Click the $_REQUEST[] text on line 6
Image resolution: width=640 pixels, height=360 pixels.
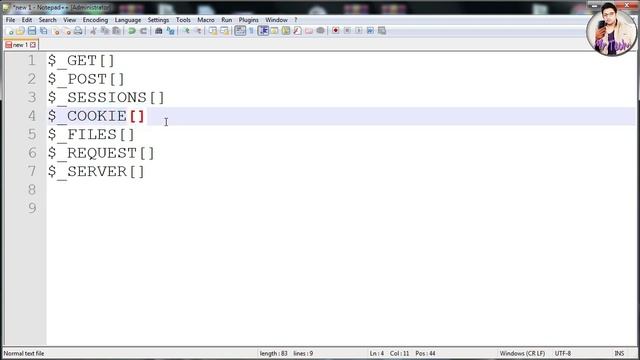point(101,153)
